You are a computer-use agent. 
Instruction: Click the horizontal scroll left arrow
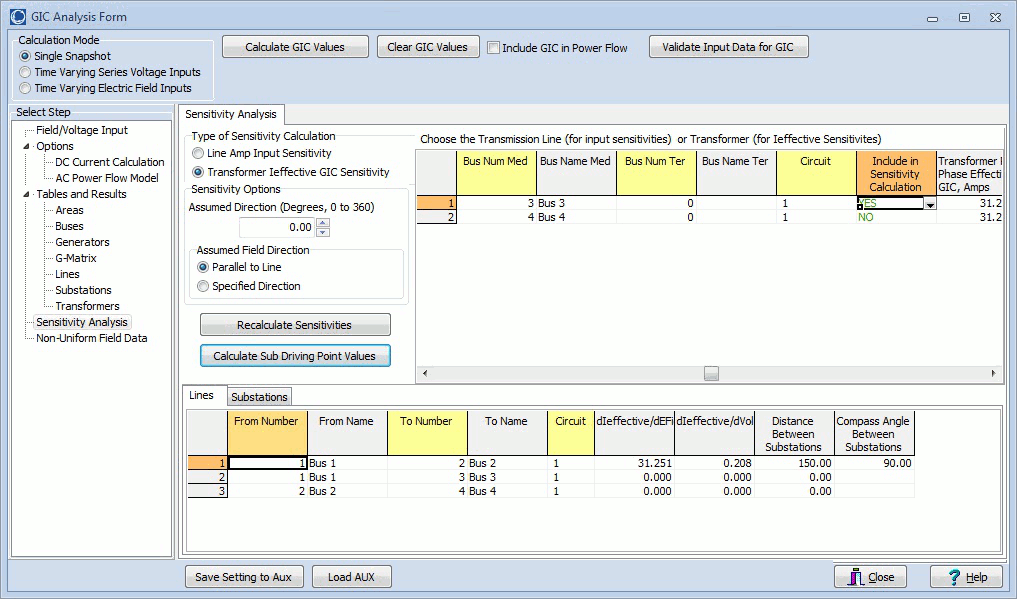pyautogui.click(x=423, y=373)
